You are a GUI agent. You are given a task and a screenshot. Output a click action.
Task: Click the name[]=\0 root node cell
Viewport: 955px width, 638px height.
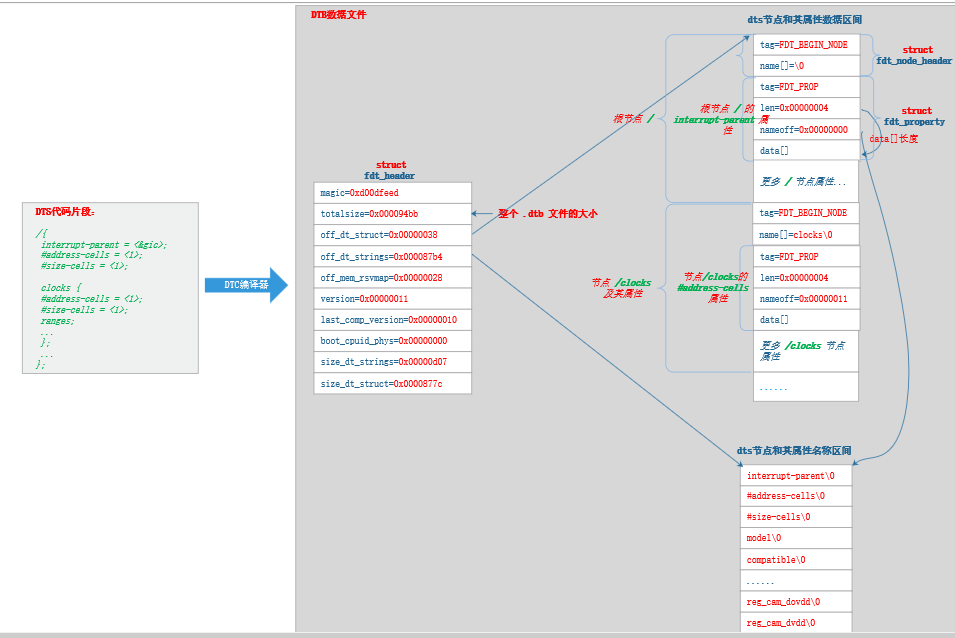(x=806, y=66)
